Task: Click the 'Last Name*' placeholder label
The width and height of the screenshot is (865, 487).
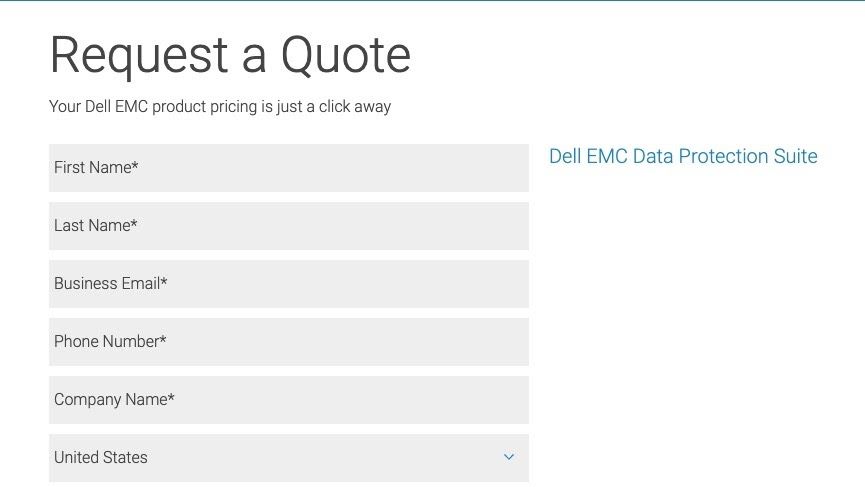Action: click(x=94, y=226)
